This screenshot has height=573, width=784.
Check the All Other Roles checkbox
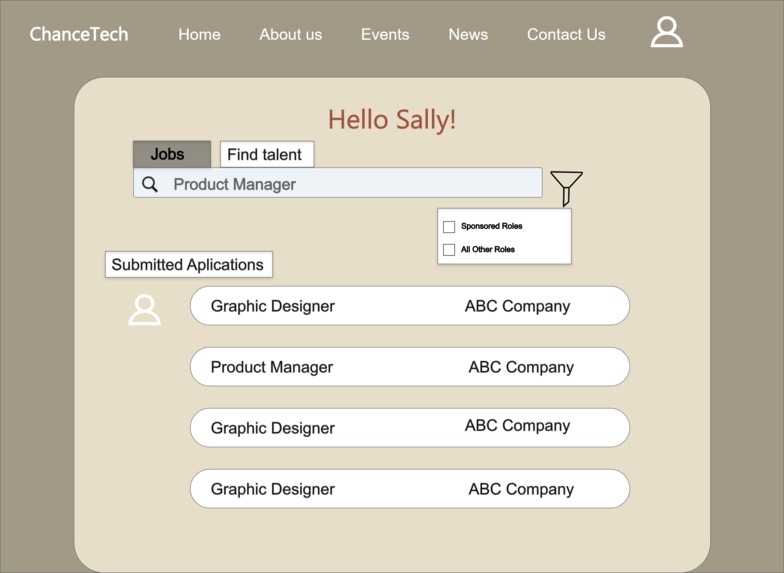(449, 250)
